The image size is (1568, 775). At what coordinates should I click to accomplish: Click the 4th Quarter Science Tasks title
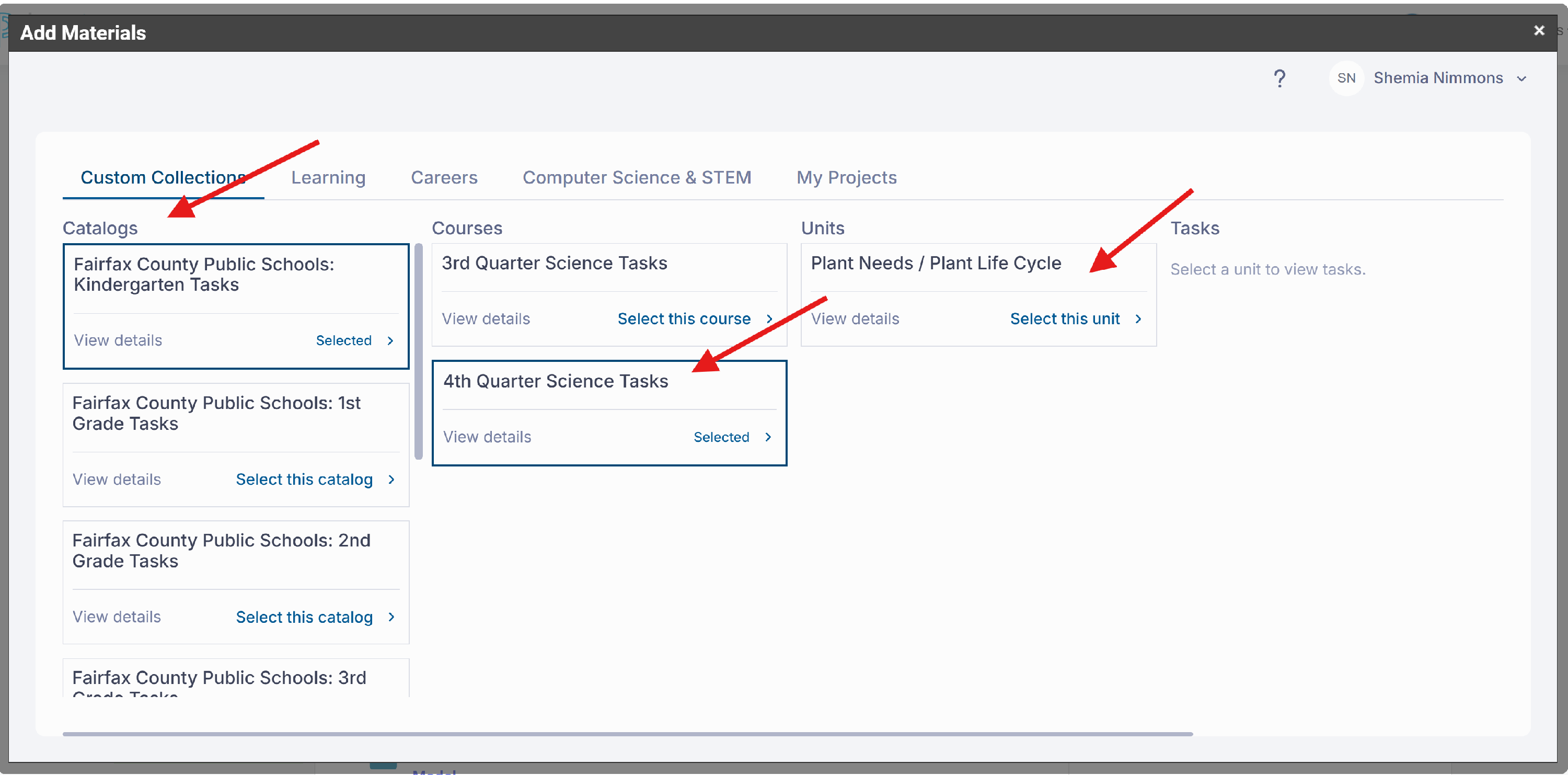555,381
